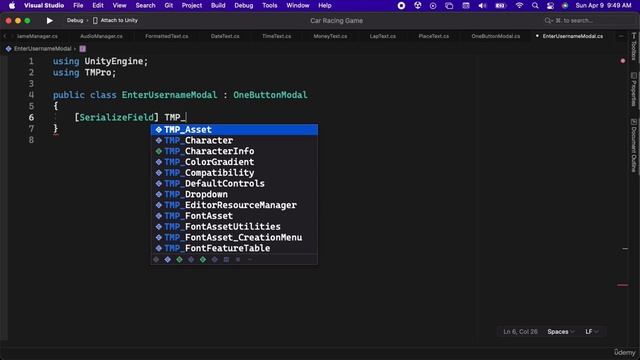Choose TMP_EditorResourceManager suggestion
The width and height of the screenshot is (640, 360).
pyautogui.click(x=234, y=205)
